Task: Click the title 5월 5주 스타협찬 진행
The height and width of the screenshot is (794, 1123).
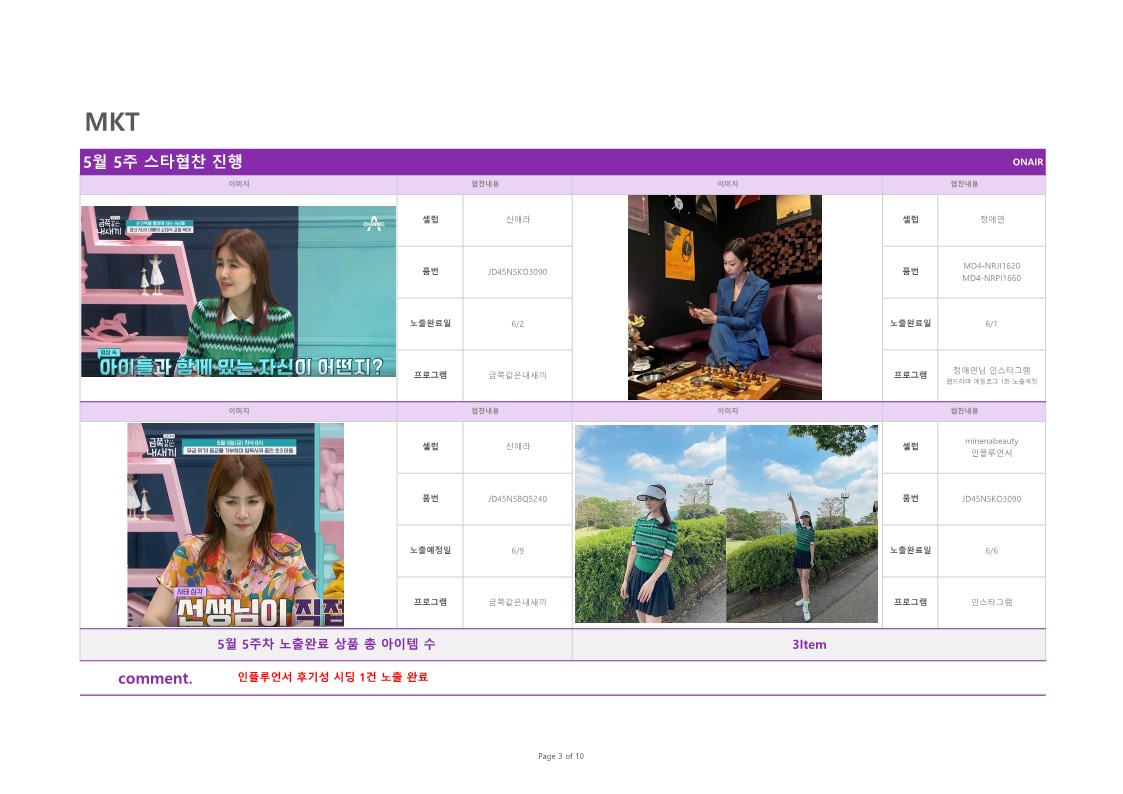Action: pyautogui.click(x=163, y=162)
